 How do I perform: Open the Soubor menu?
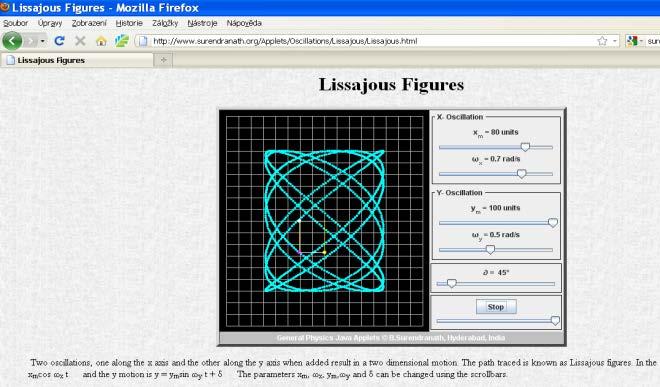pos(16,23)
